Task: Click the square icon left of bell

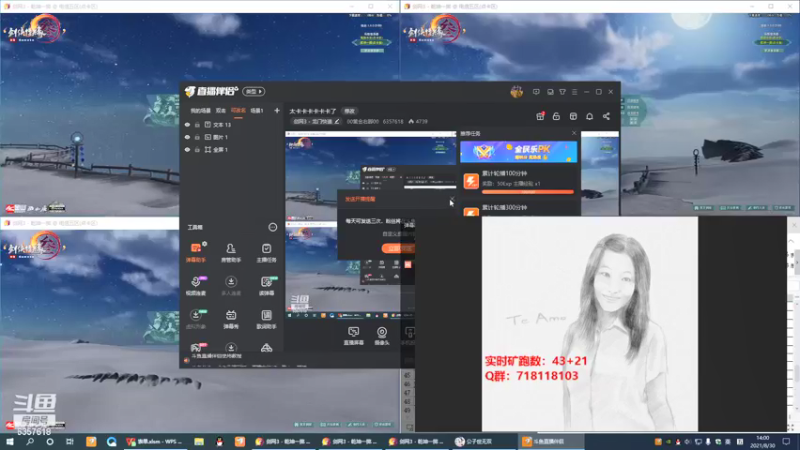Action: pyautogui.click(x=573, y=116)
